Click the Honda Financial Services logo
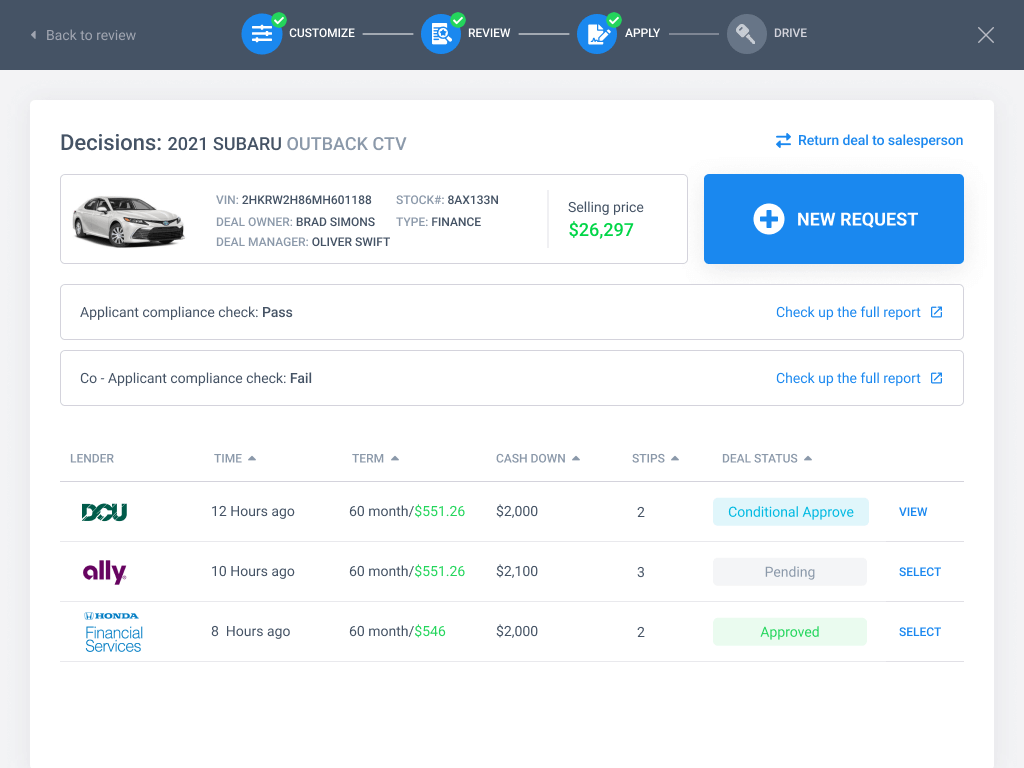Viewport: 1024px width, 768px height. coord(113,632)
